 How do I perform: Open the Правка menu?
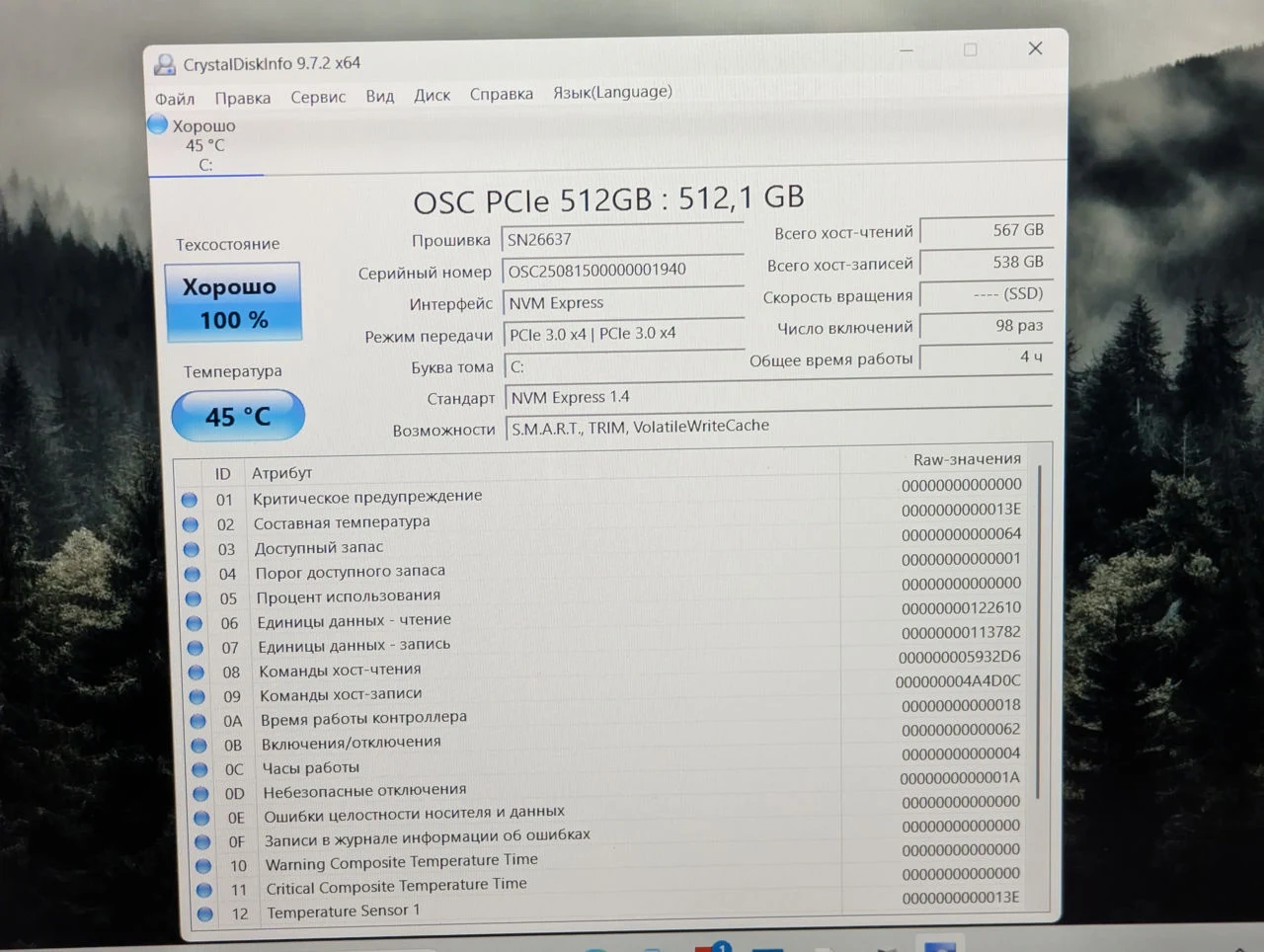[x=243, y=98]
